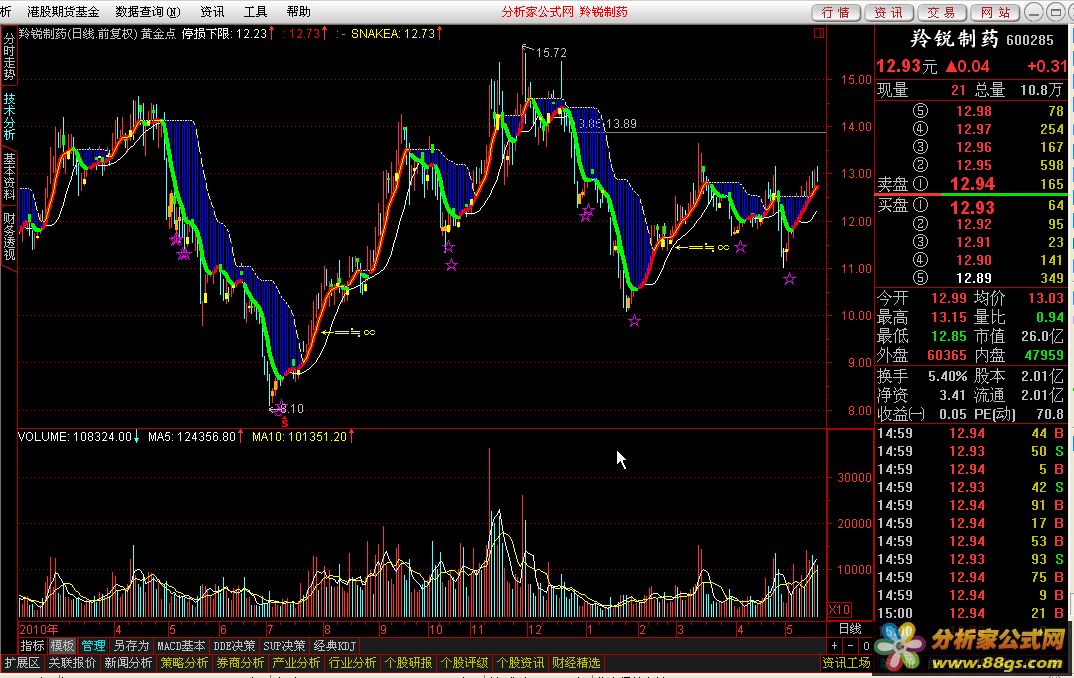Image resolution: width=1074 pixels, height=678 pixels.
Task: Open the 产业分析 tab
Action: coord(297,663)
